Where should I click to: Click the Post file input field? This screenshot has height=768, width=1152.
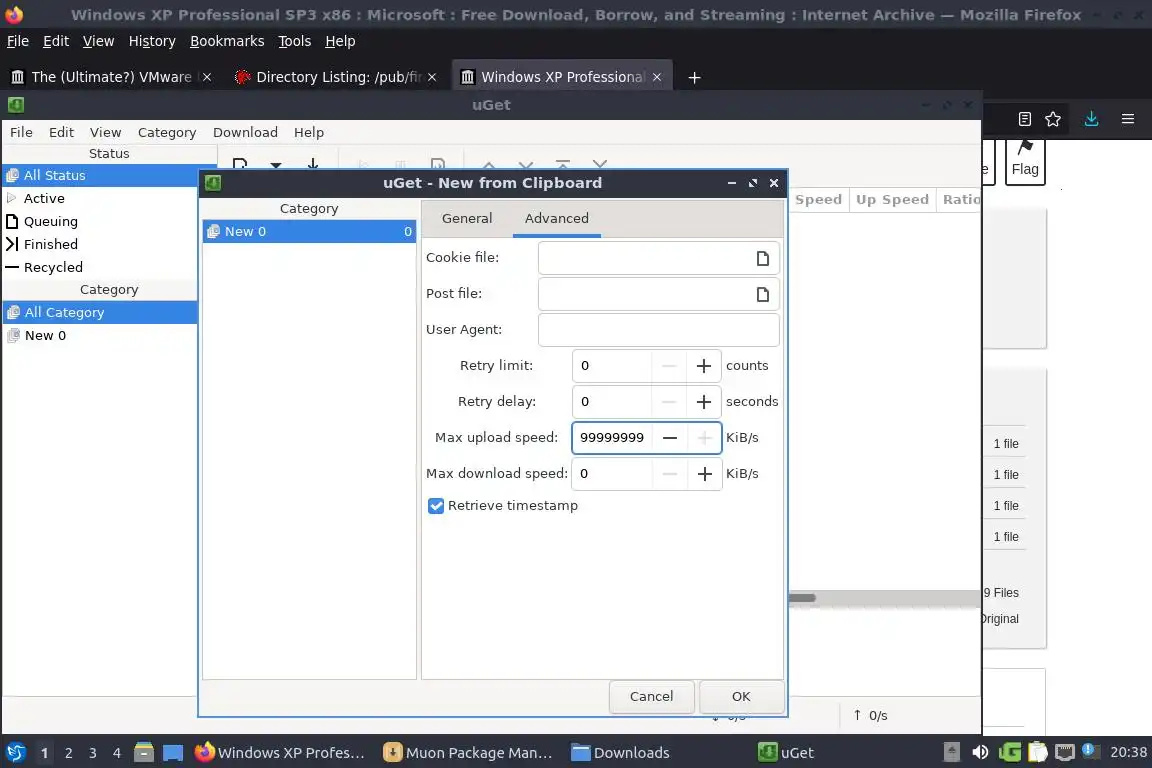[x=647, y=294]
